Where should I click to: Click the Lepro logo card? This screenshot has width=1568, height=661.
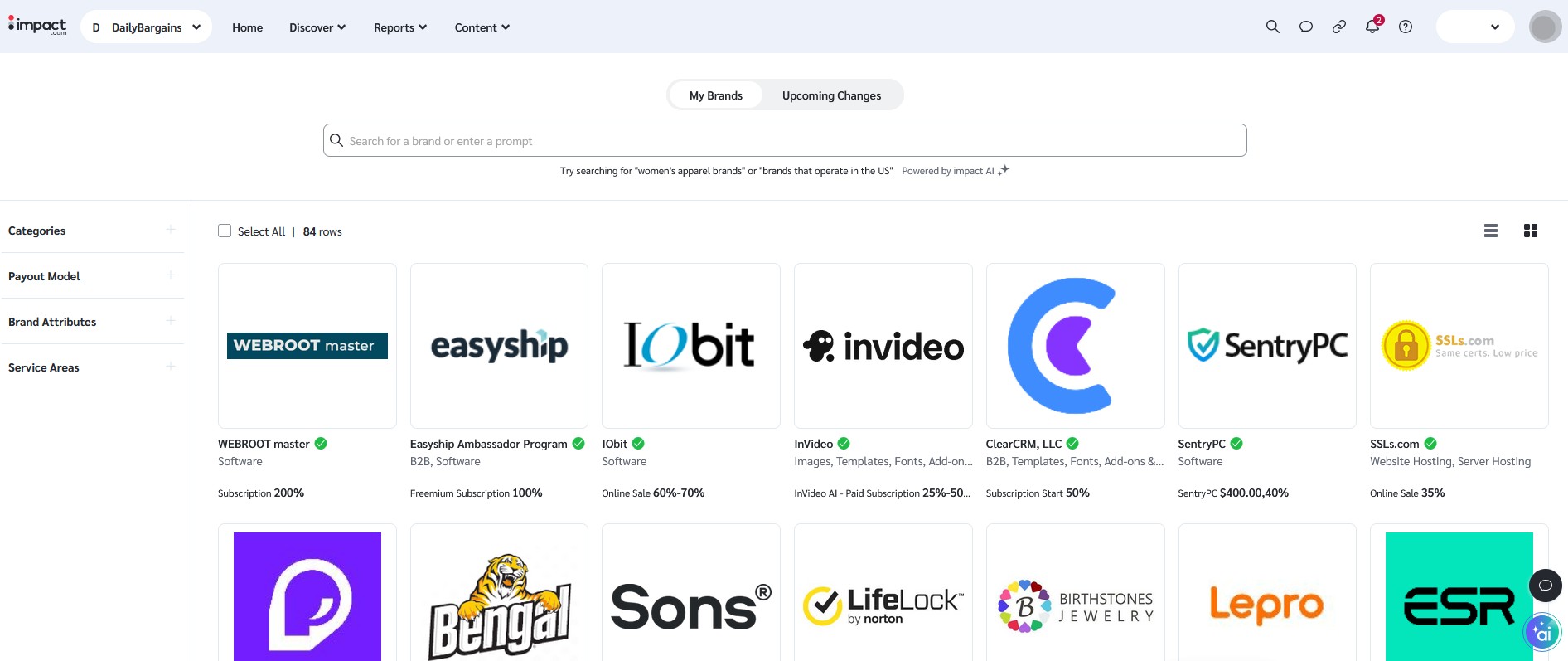pyautogui.click(x=1267, y=593)
